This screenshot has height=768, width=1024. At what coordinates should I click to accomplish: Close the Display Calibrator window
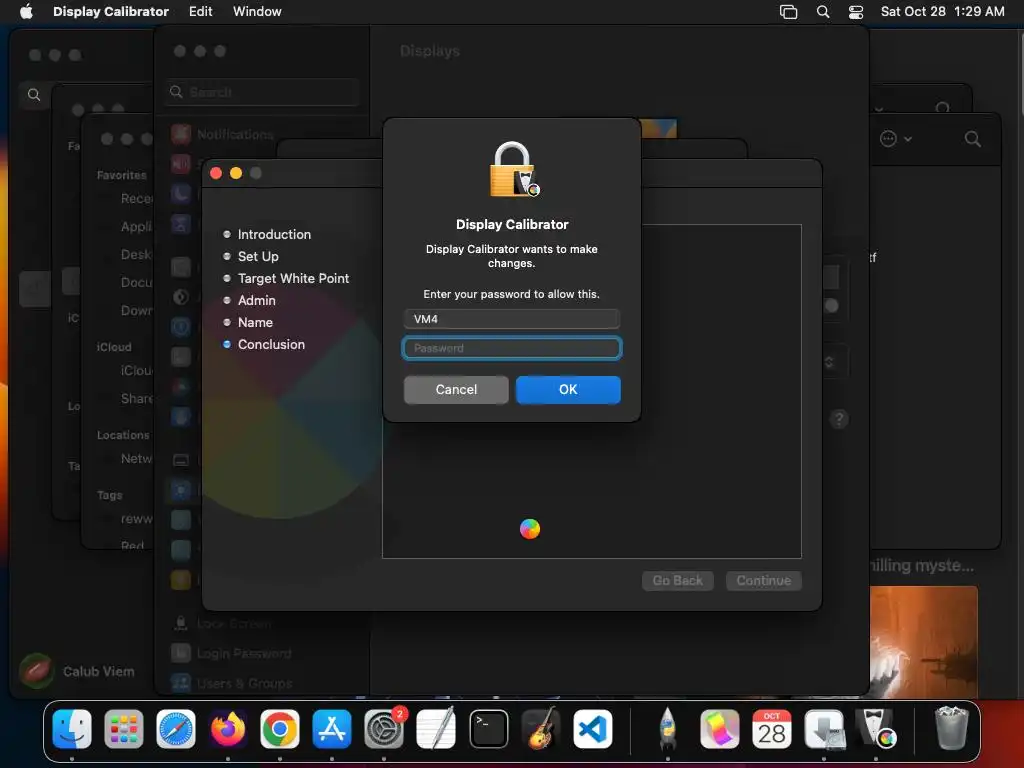(x=216, y=173)
